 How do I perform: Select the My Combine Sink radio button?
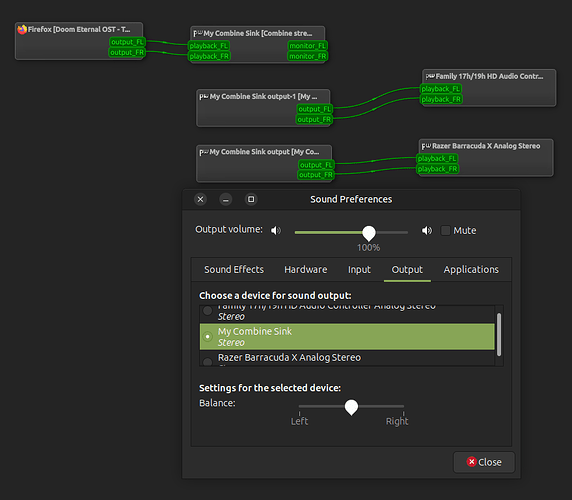click(208, 337)
